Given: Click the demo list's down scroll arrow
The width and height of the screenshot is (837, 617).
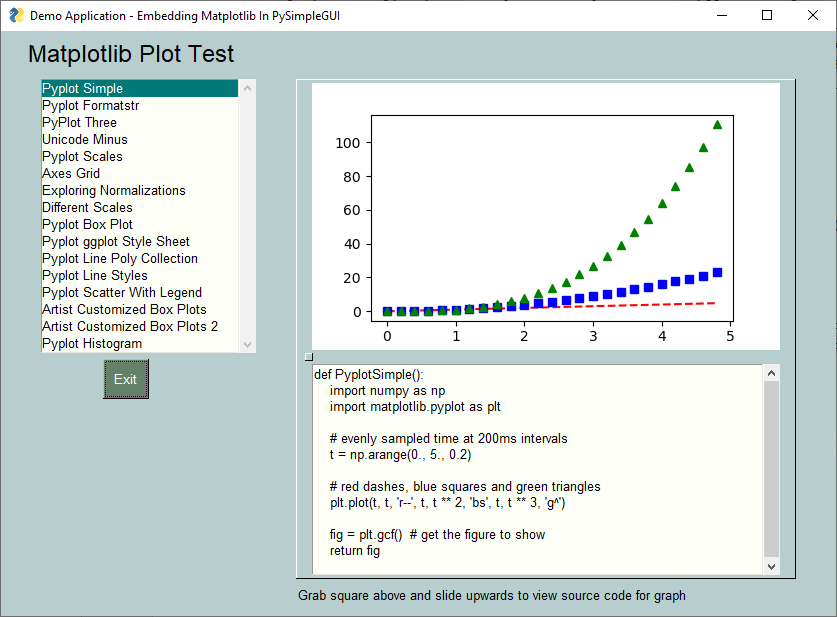Looking at the screenshot, I should [248, 345].
